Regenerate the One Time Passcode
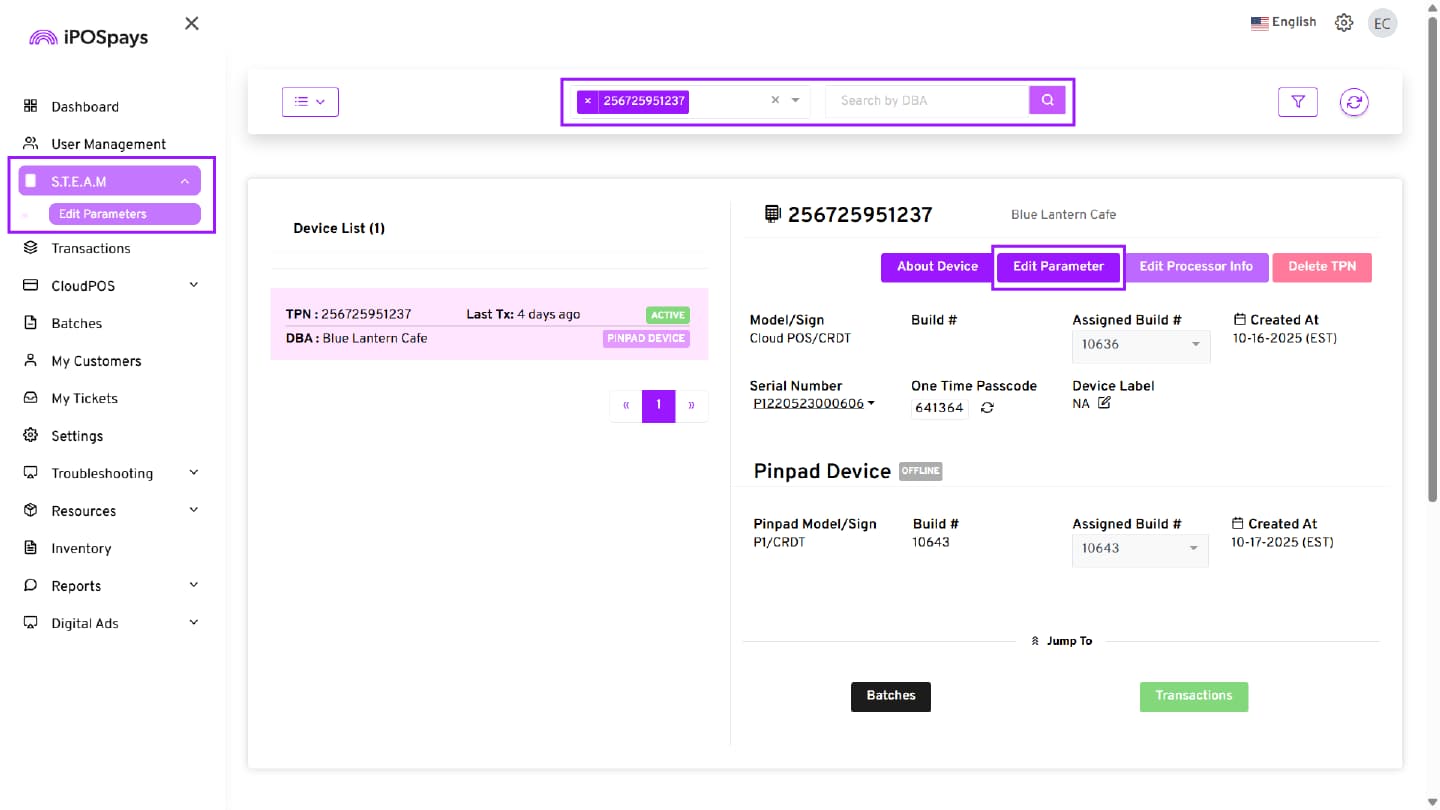 [987, 408]
